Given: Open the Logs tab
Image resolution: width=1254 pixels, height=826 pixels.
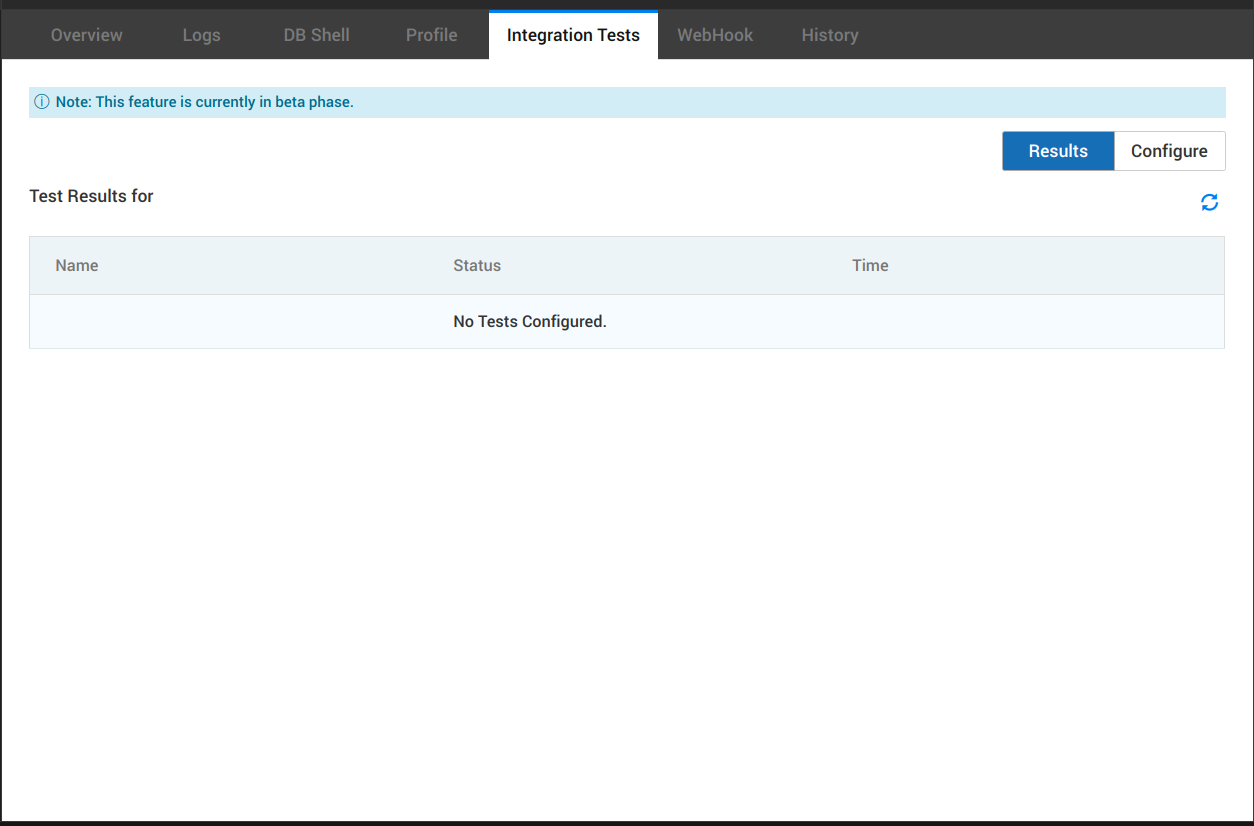Looking at the screenshot, I should (x=201, y=34).
